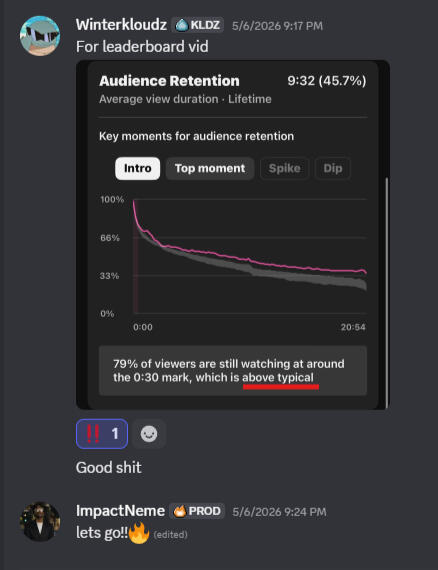Click the ImpactNeme username
The image size is (438, 570).
click(120, 511)
